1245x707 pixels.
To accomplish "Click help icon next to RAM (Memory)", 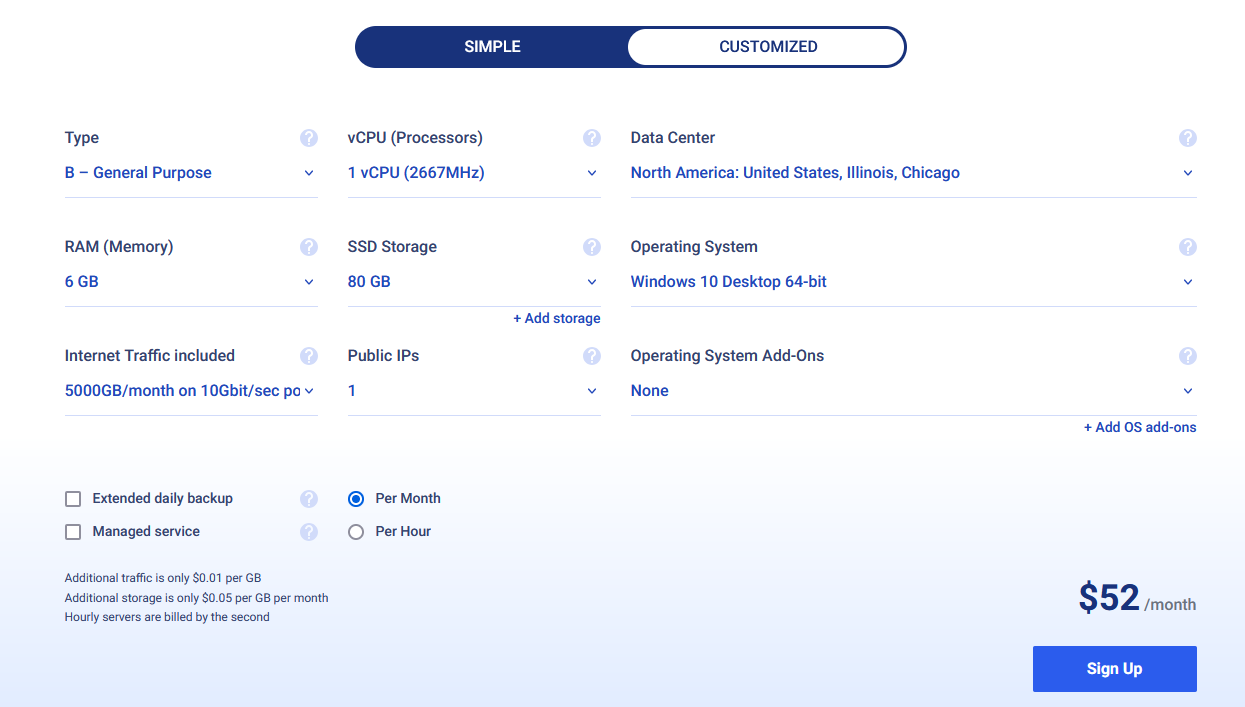I will pos(309,247).
